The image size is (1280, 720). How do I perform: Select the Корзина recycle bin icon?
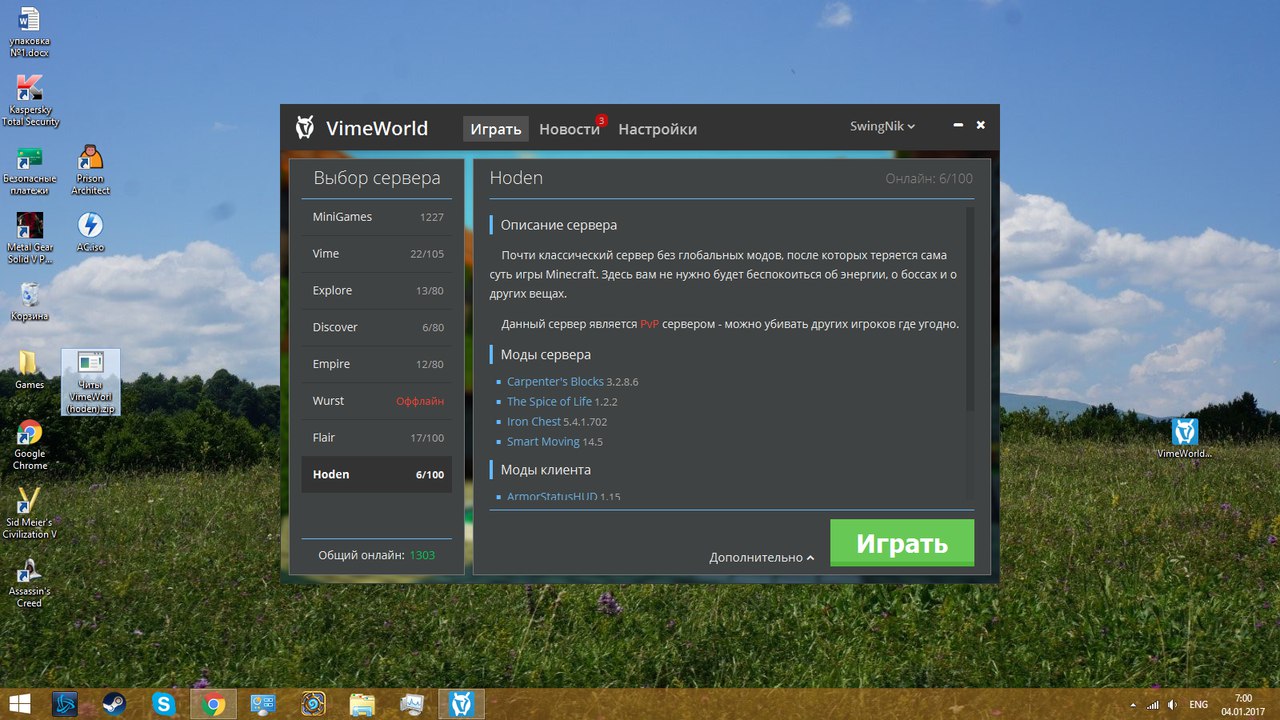[x=30, y=301]
